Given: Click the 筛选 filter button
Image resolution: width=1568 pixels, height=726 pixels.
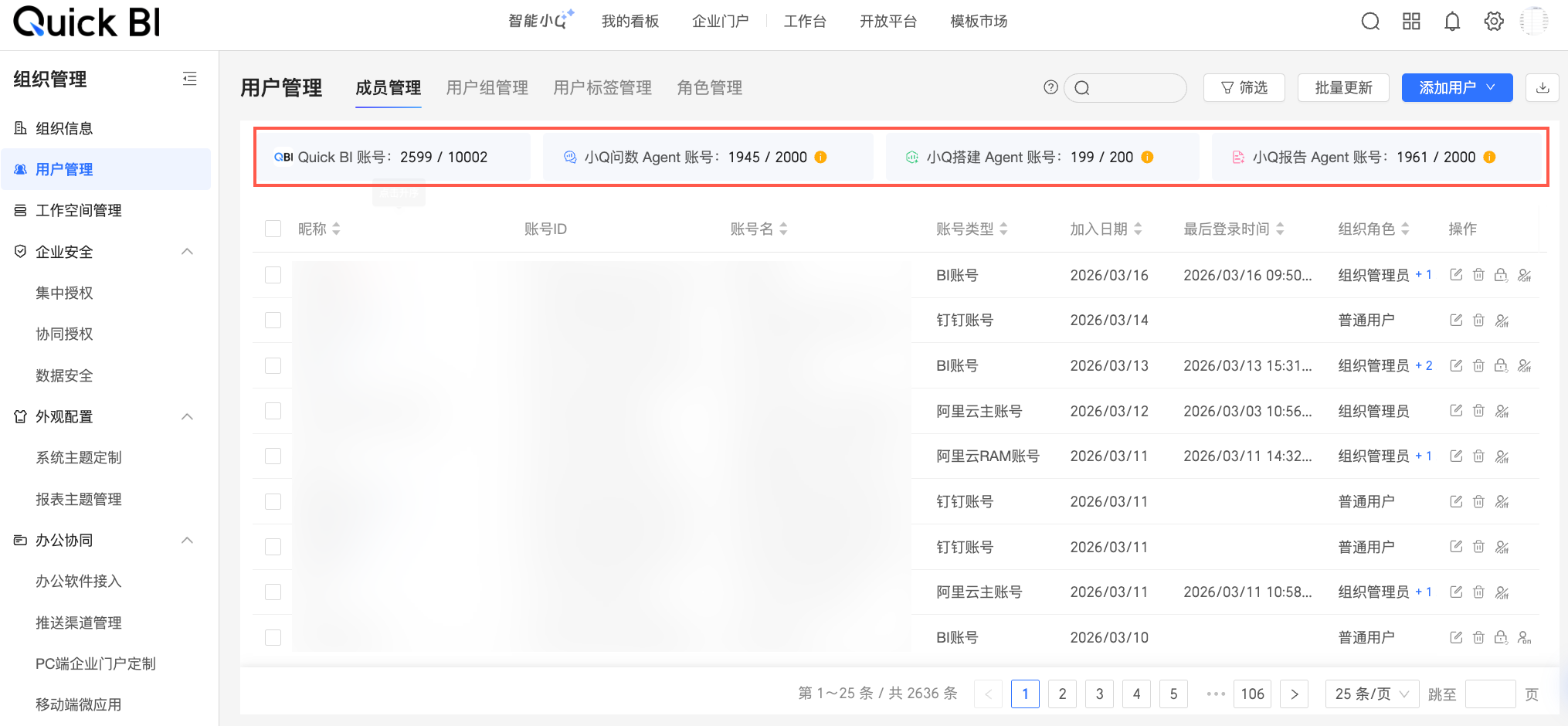Looking at the screenshot, I should (1244, 88).
